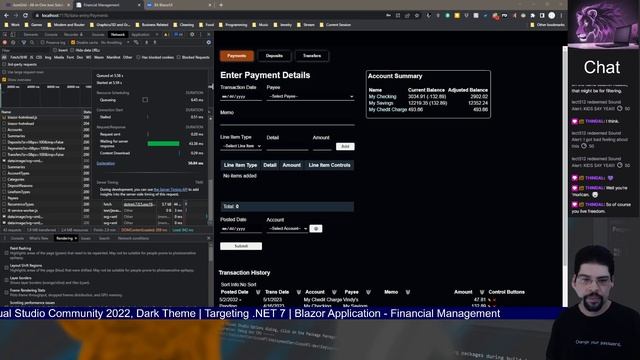Image resolution: width=640 pixels, height=360 pixels.
Task: Check the Invert filter checkbox
Action: coord(55,50)
